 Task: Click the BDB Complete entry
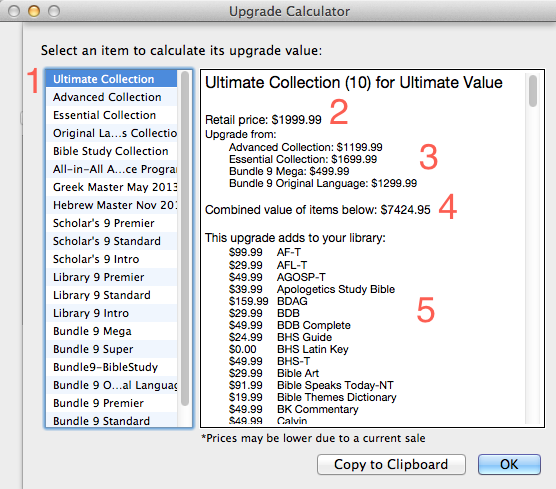pyautogui.click(x=290, y=325)
